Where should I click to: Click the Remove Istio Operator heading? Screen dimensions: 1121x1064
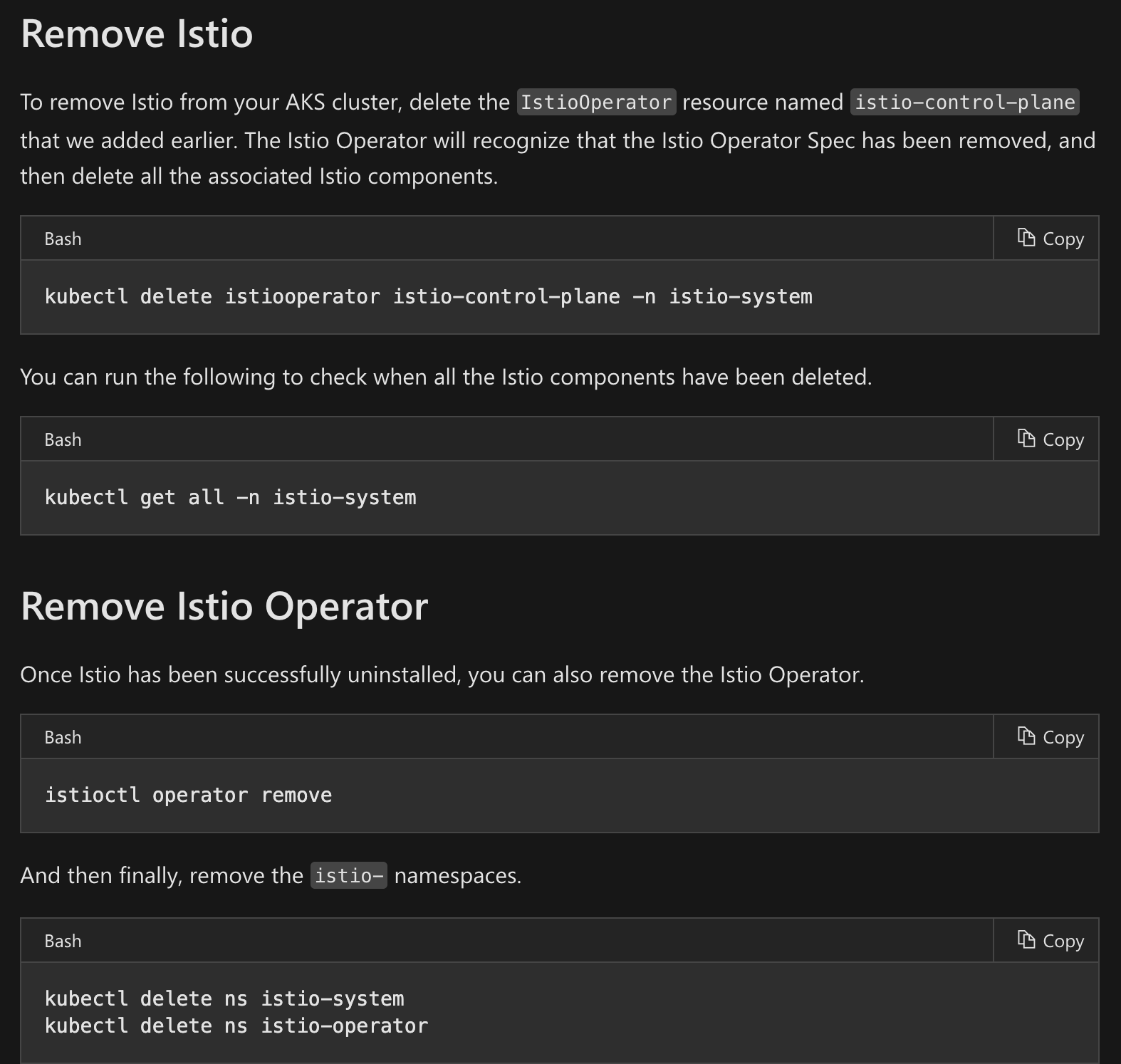224,607
